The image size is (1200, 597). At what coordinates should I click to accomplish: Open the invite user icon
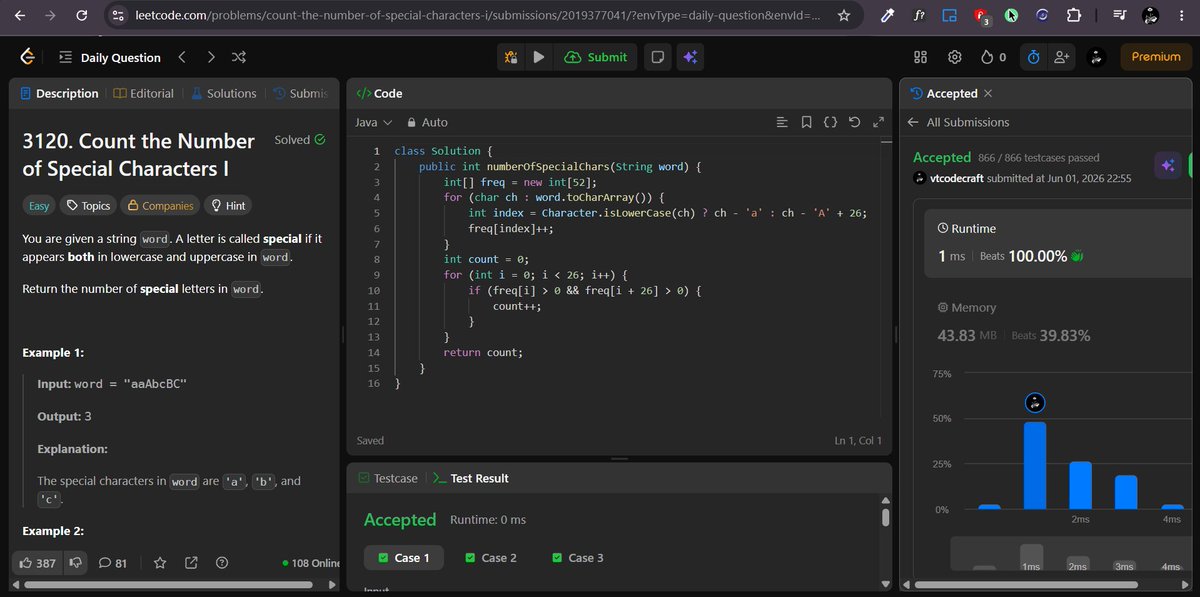pyautogui.click(x=1061, y=57)
